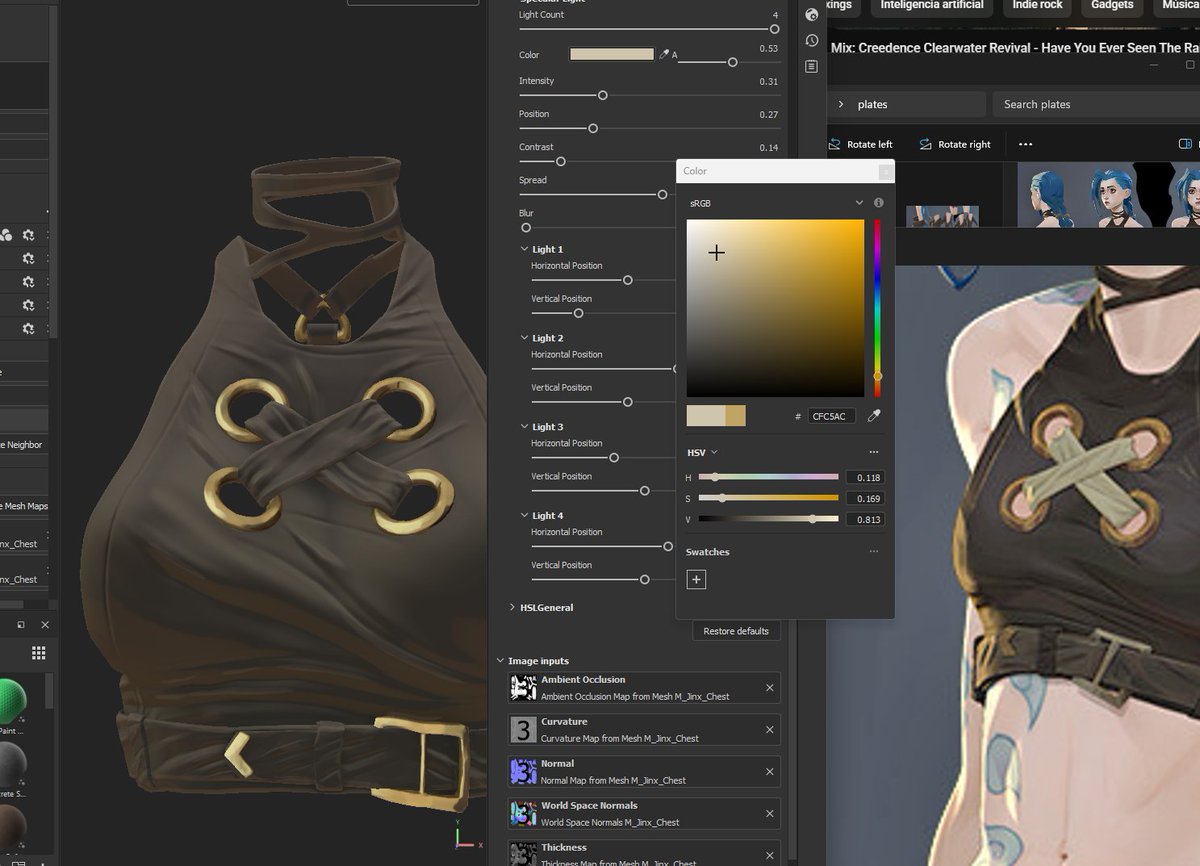Select the Indie rock chip
1200x866 pixels.
coord(1037,6)
